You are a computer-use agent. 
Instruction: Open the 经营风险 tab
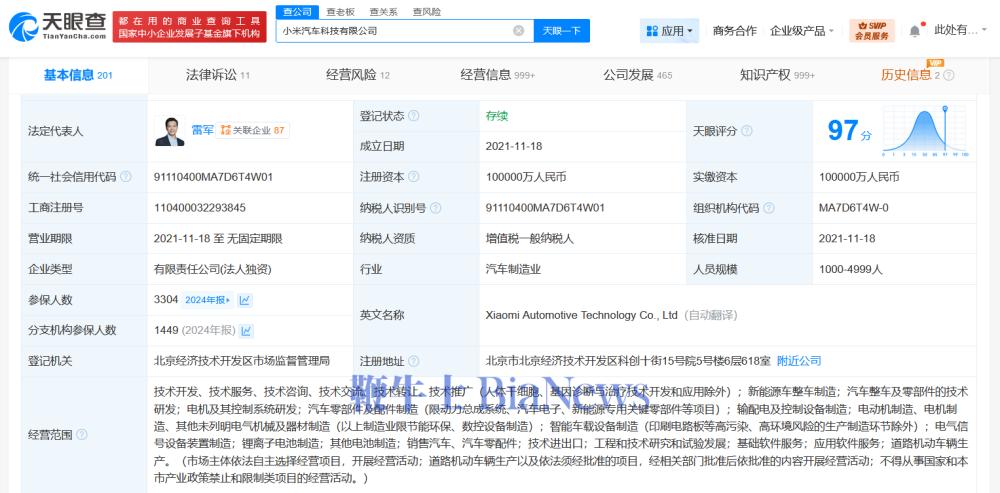tap(358, 75)
